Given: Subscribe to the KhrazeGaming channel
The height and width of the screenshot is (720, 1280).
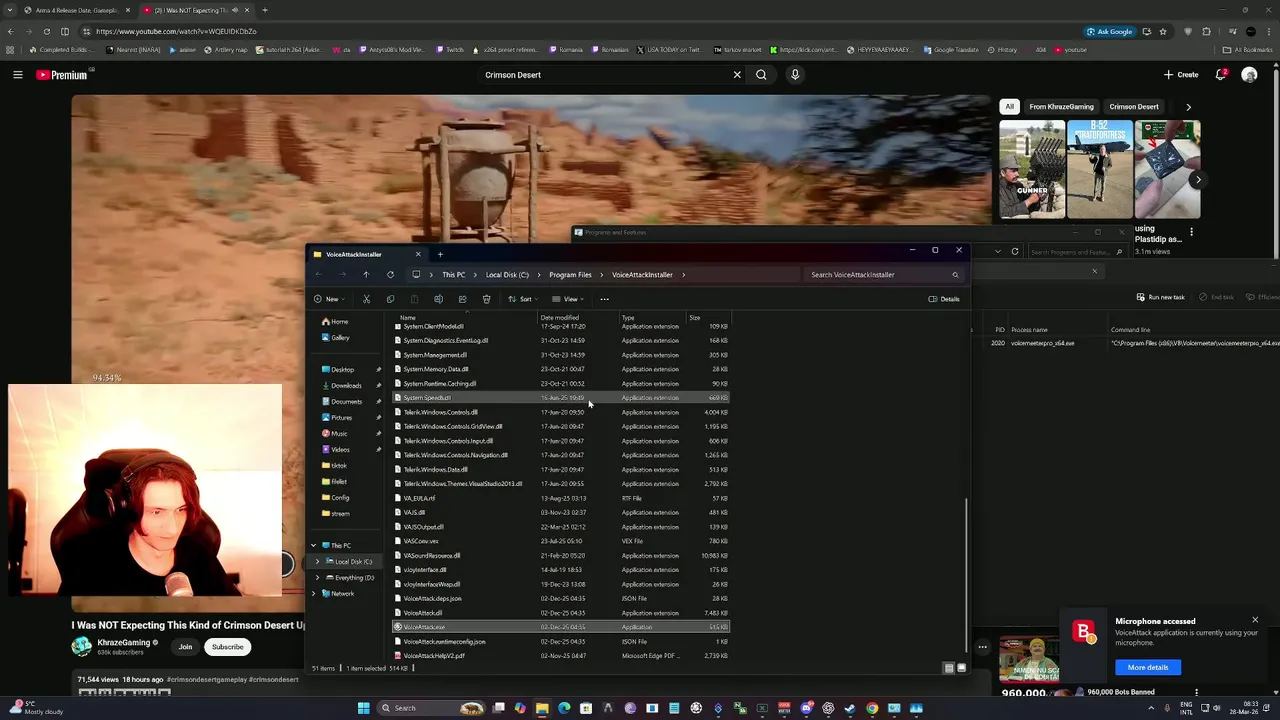Looking at the screenshot, I should 227,647.
